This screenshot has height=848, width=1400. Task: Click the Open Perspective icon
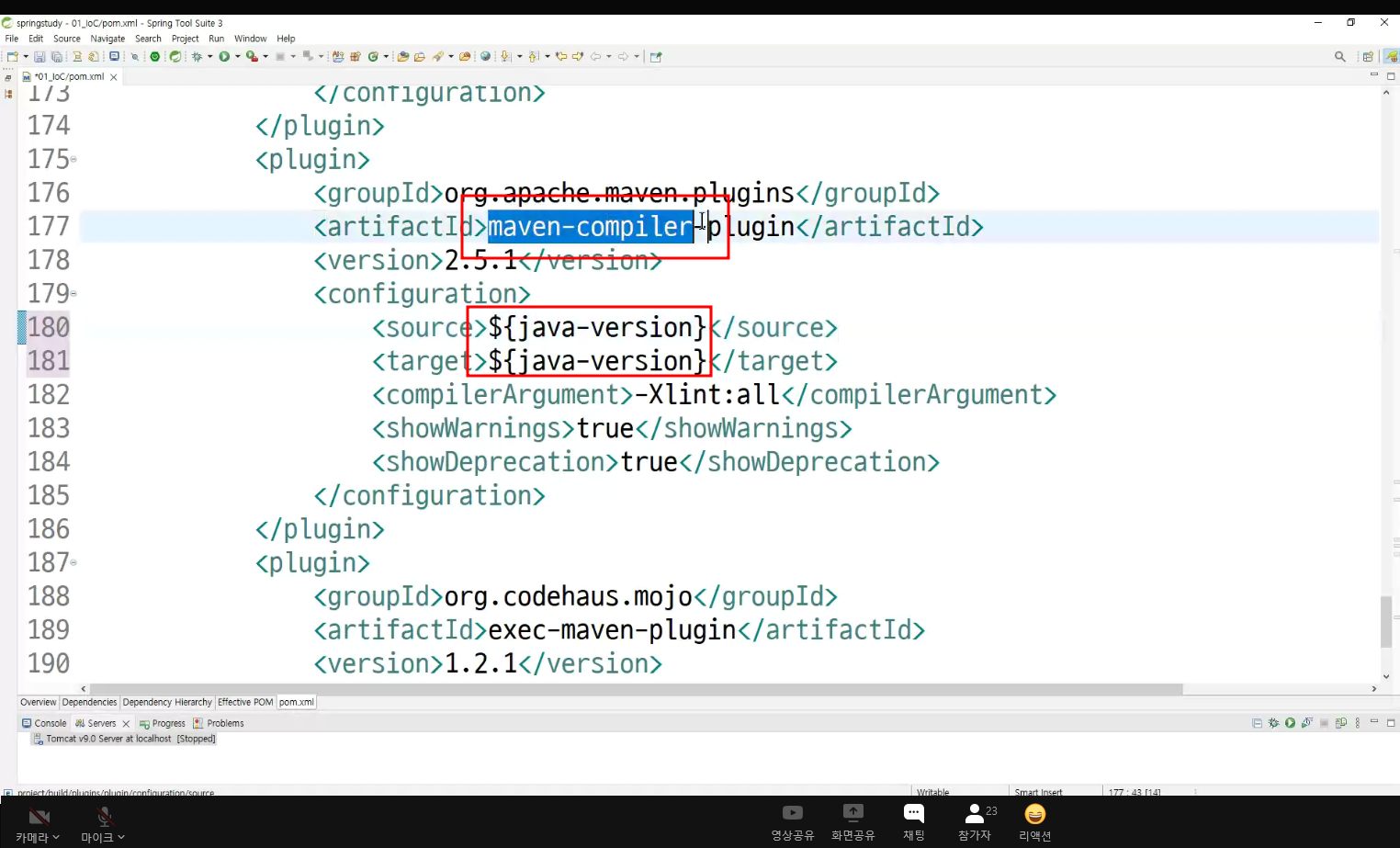tap(1368, 56)
